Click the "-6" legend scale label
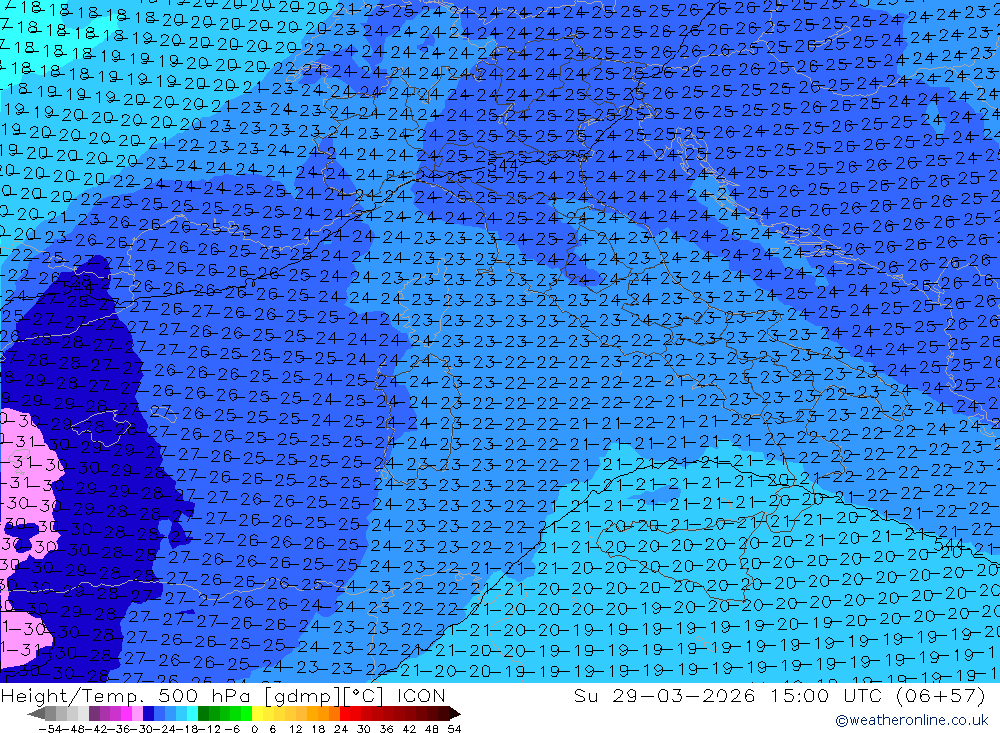This screenshot has height=733, width=1000. pos(232,729)
